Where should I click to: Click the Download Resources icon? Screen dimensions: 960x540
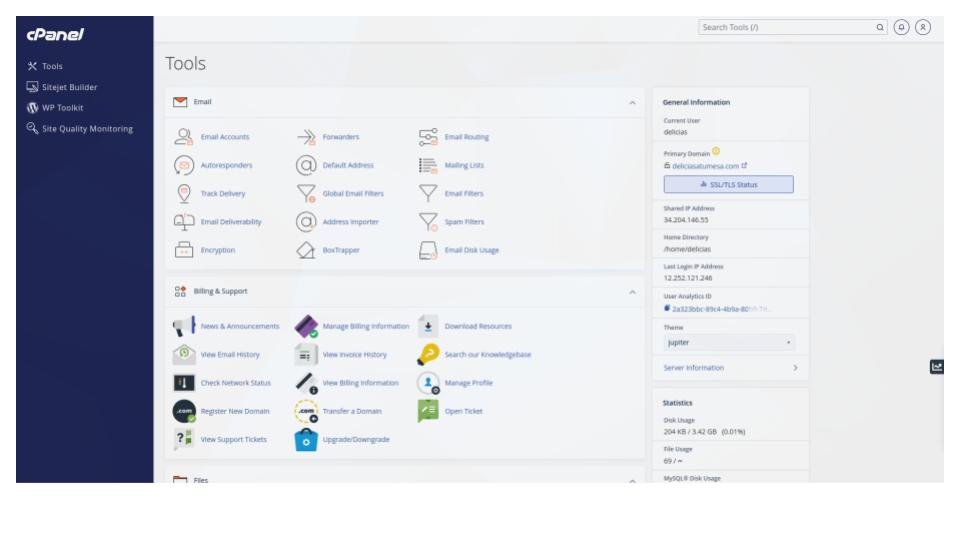[428, 326]
